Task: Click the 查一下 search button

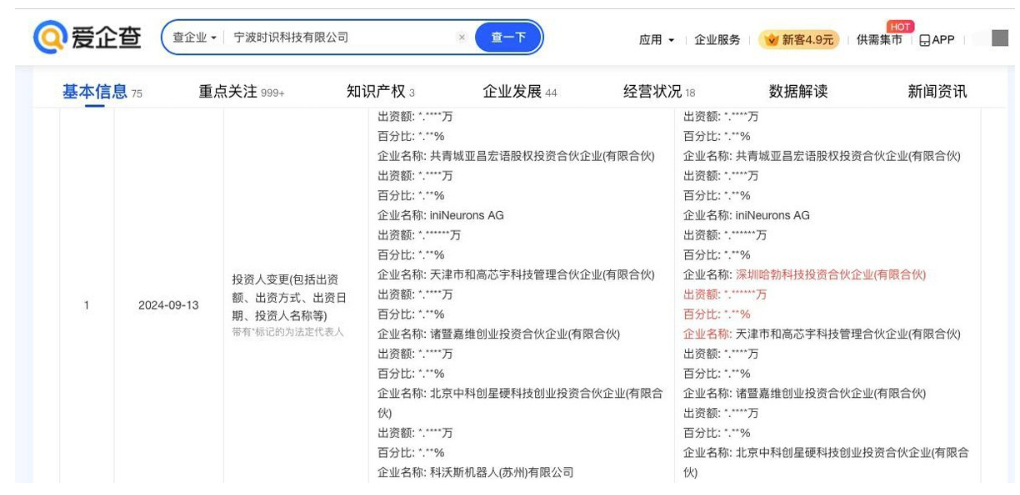Action: pyautogui.click(x=508, y=38)
